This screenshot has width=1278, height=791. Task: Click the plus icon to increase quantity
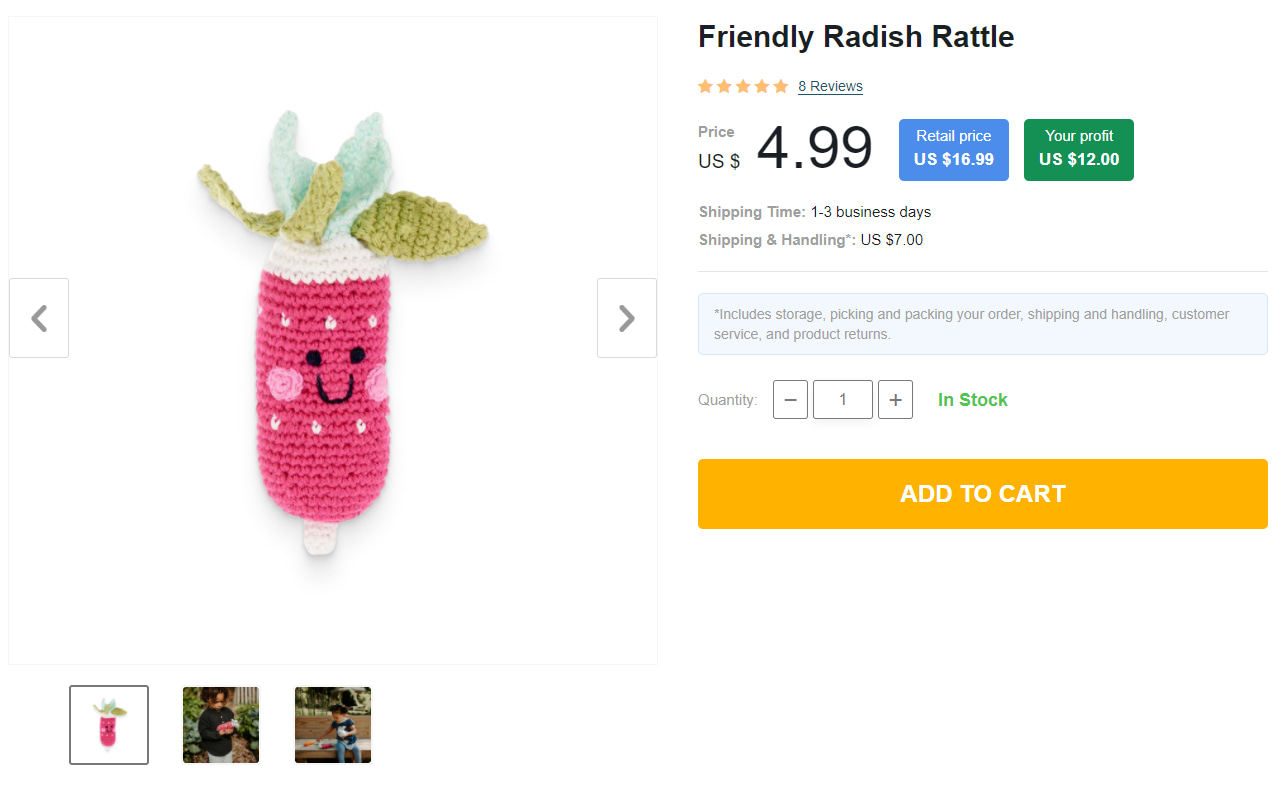tap(895, 399)
